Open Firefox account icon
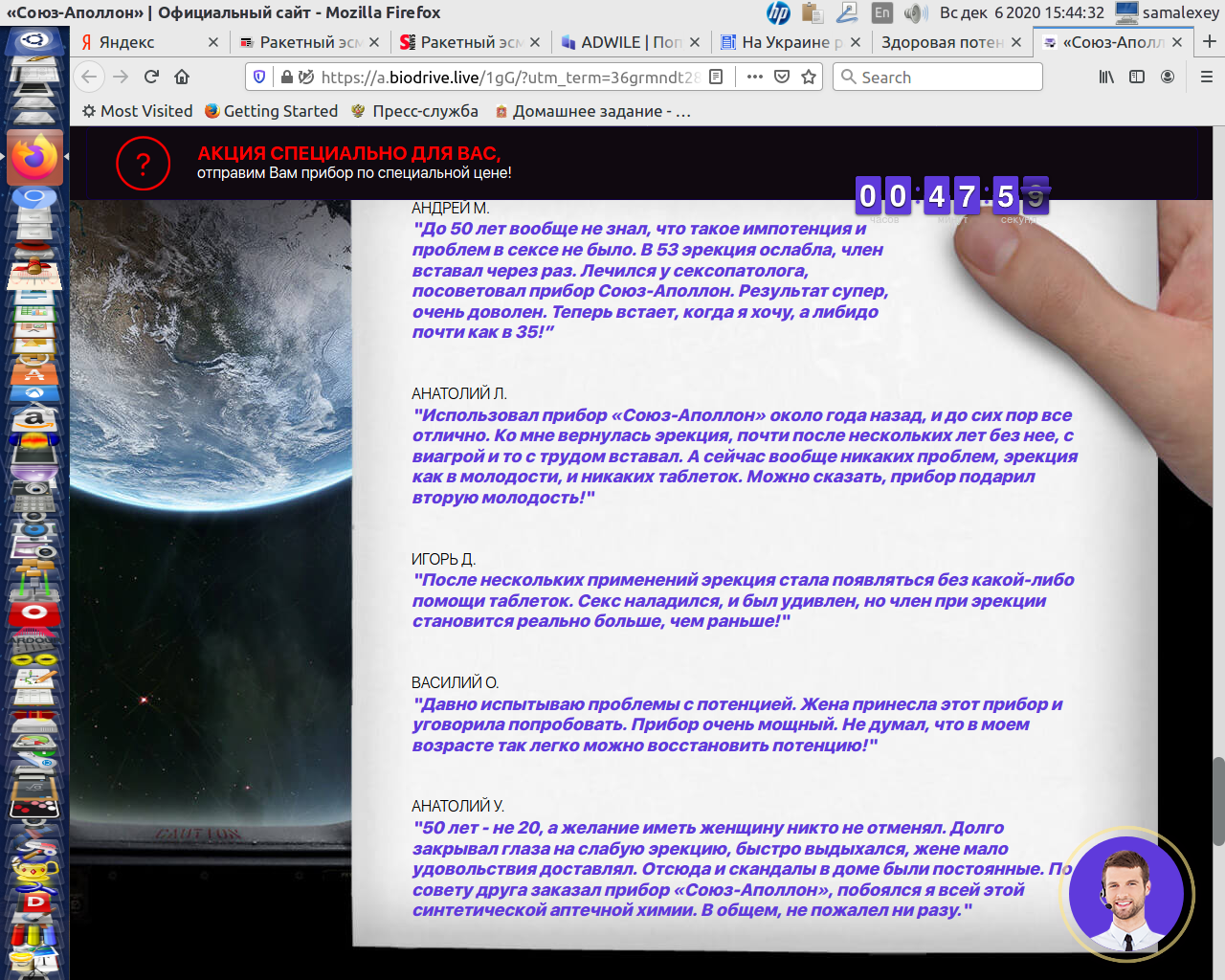The image size is (1225, 980). pos(1168,77)
